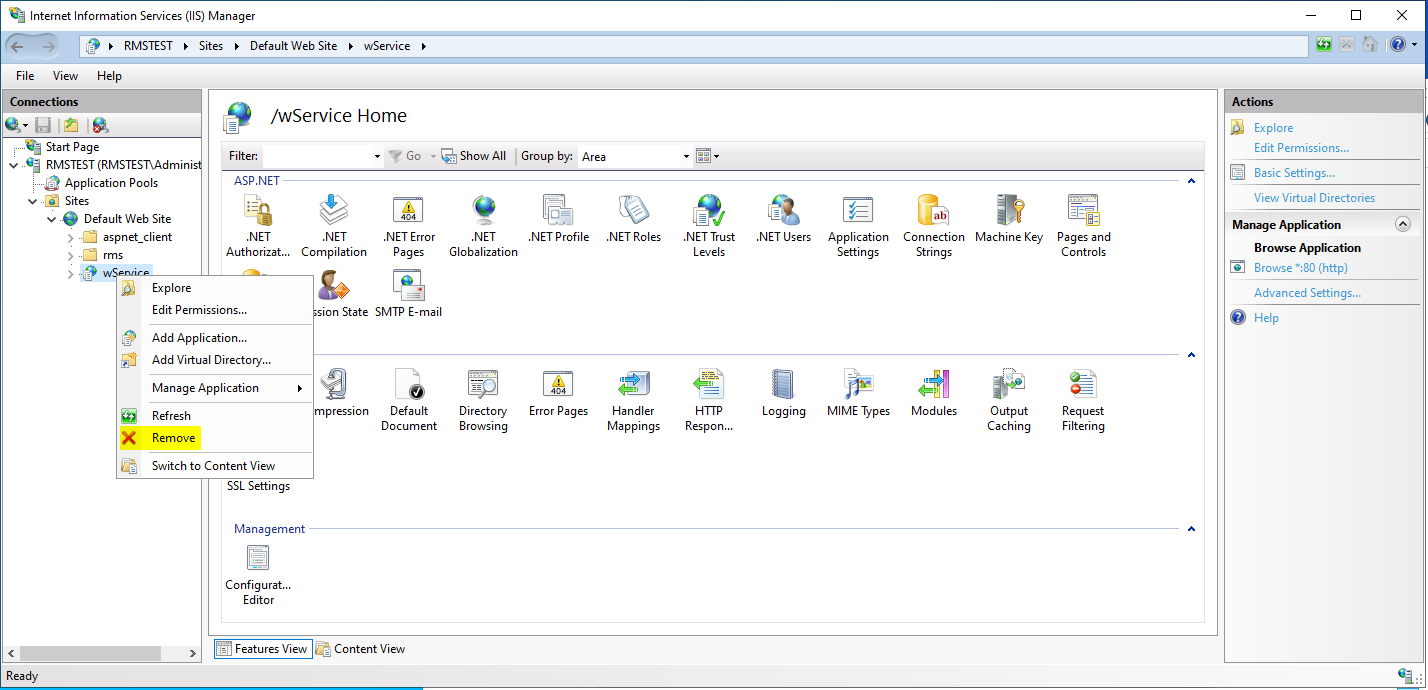Open Logging feature
Viewport: 1428px width, 690px height.
(783, 393)
